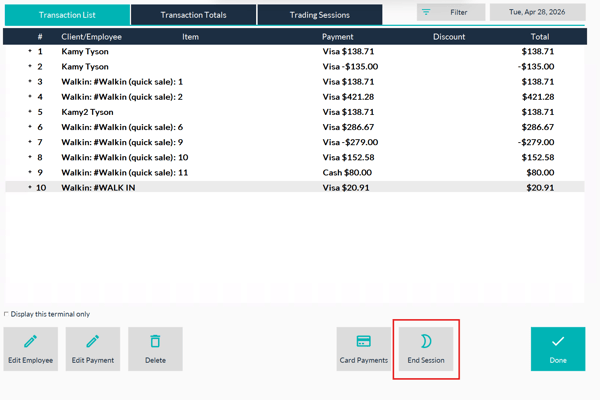600x400 pixels.
Task: Open the Tue, Apr 28, 2026 date picker
Action: (537, 12)
